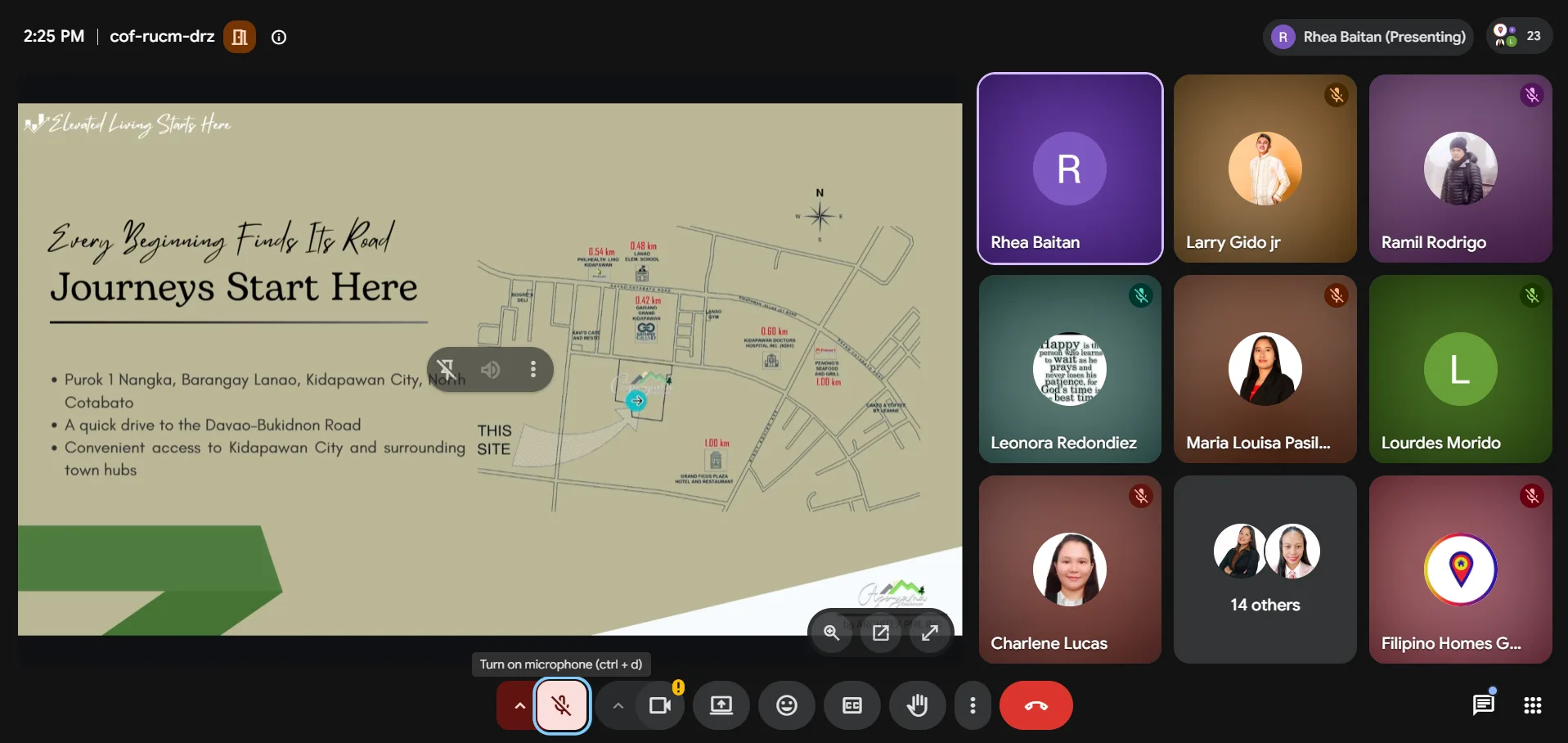Expand video settings arrow beside camera
This screenshot has width=1568, height=743.
tap(618, 705)
